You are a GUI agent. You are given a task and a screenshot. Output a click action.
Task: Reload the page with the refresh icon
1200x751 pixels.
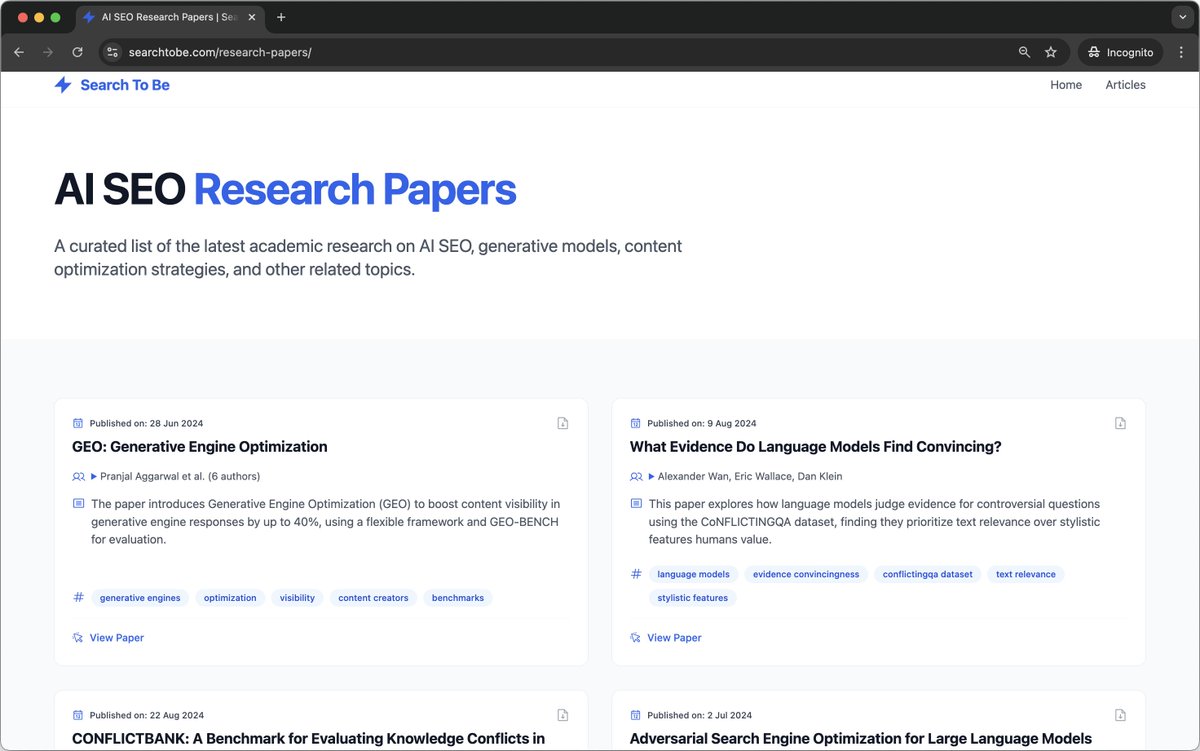coord(77,52)
